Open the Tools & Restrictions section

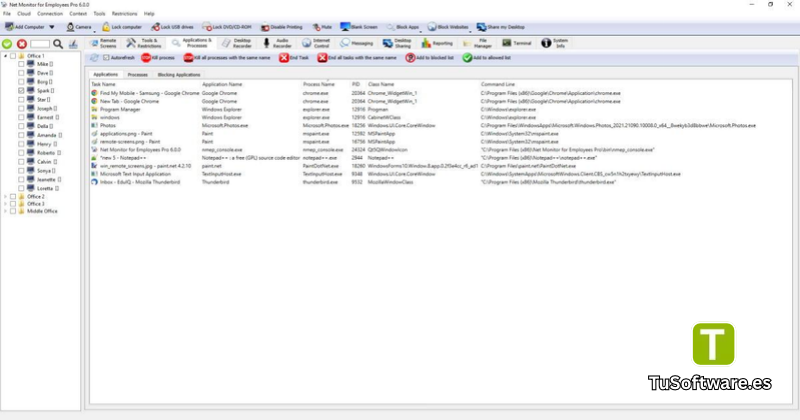pos(144,43)
